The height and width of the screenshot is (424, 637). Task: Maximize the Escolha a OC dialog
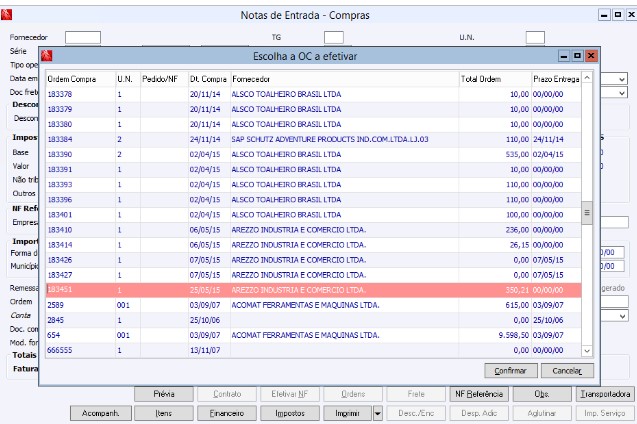pos(577,56)
